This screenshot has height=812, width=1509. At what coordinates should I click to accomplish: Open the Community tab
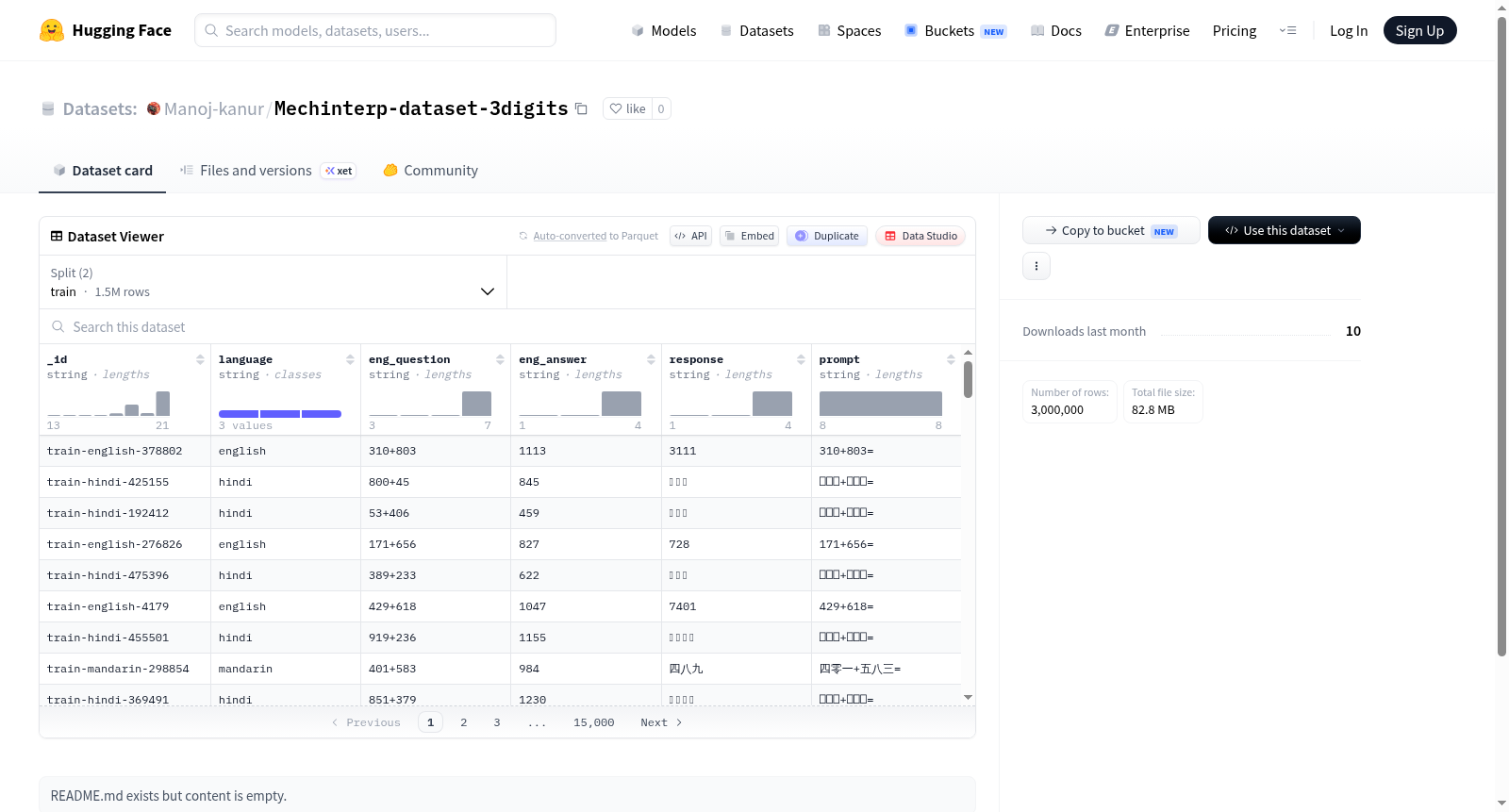[x=430, y=171]
